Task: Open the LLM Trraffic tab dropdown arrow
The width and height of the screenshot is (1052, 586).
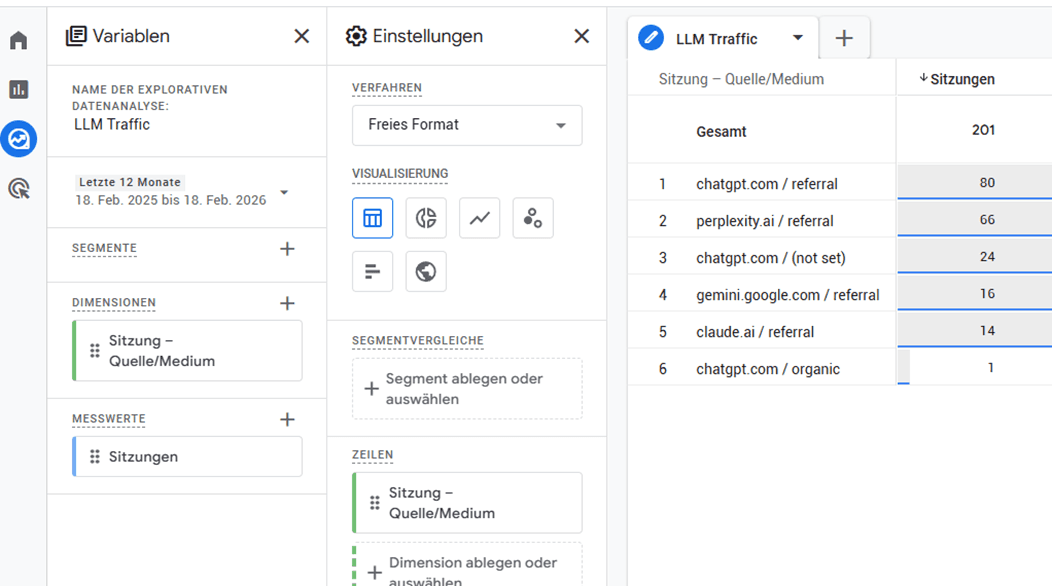Action: [x=798, y=38]
